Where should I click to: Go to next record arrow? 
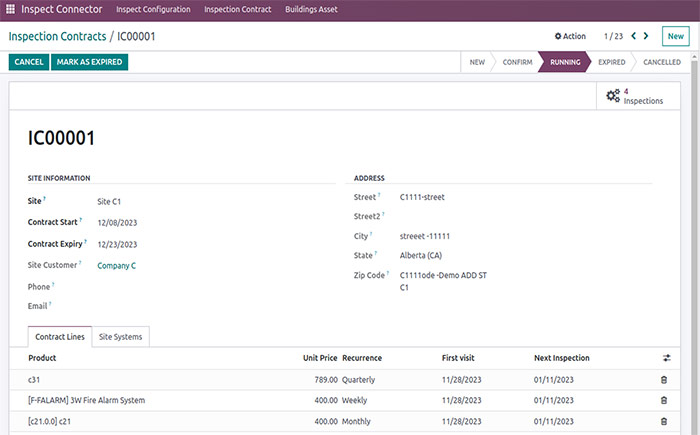click(x=646, y=36)
